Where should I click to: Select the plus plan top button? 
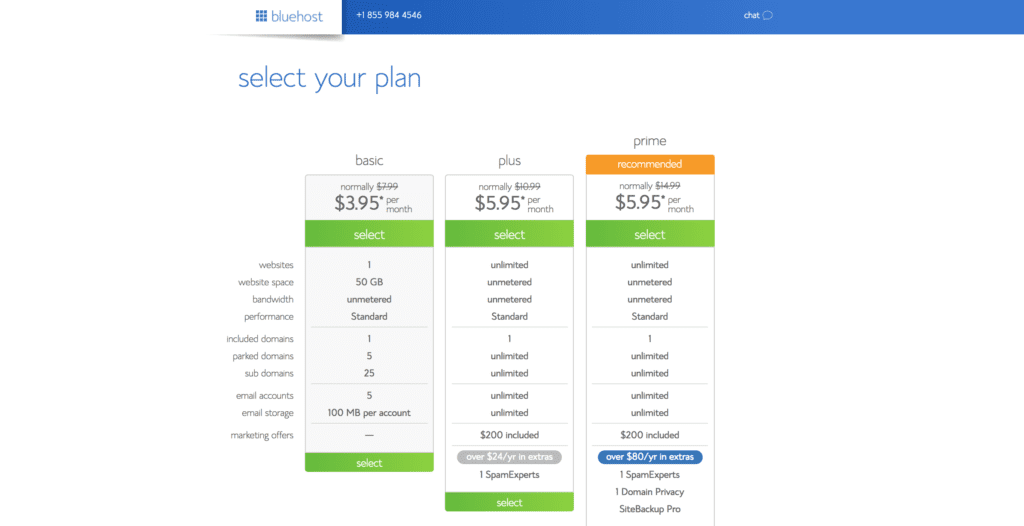coord(509,234)
